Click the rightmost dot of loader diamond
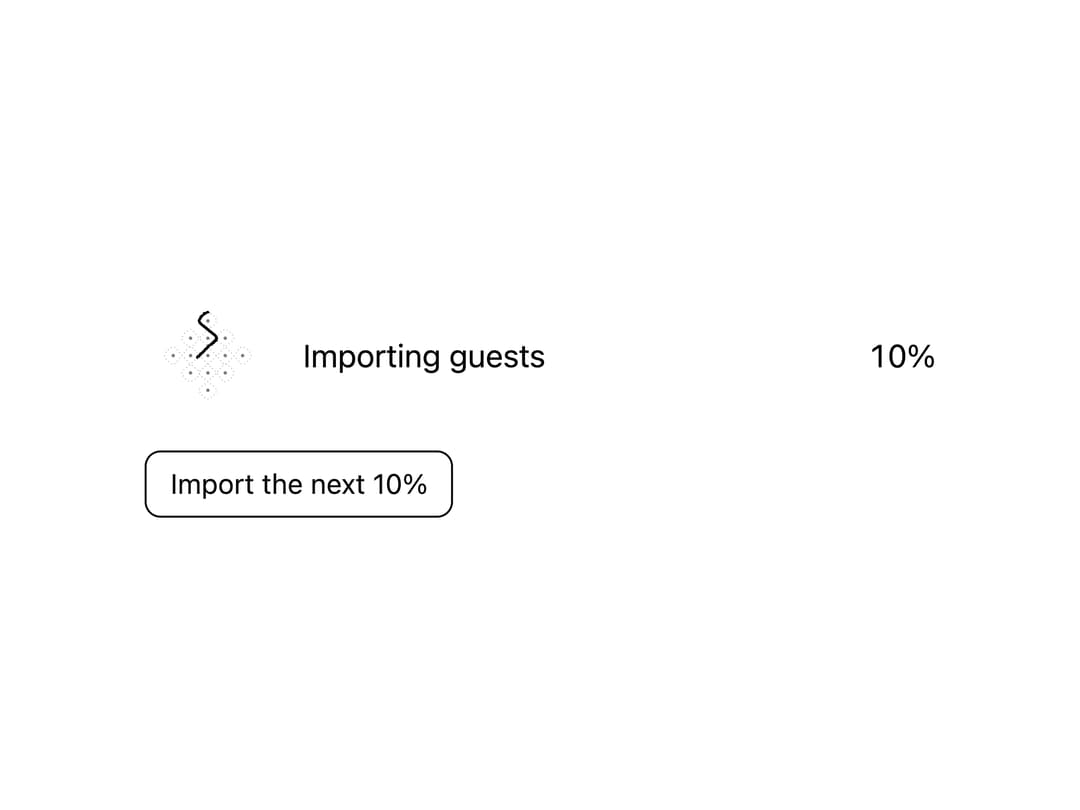Screen dimensions: 1080x810 point(242,355)
